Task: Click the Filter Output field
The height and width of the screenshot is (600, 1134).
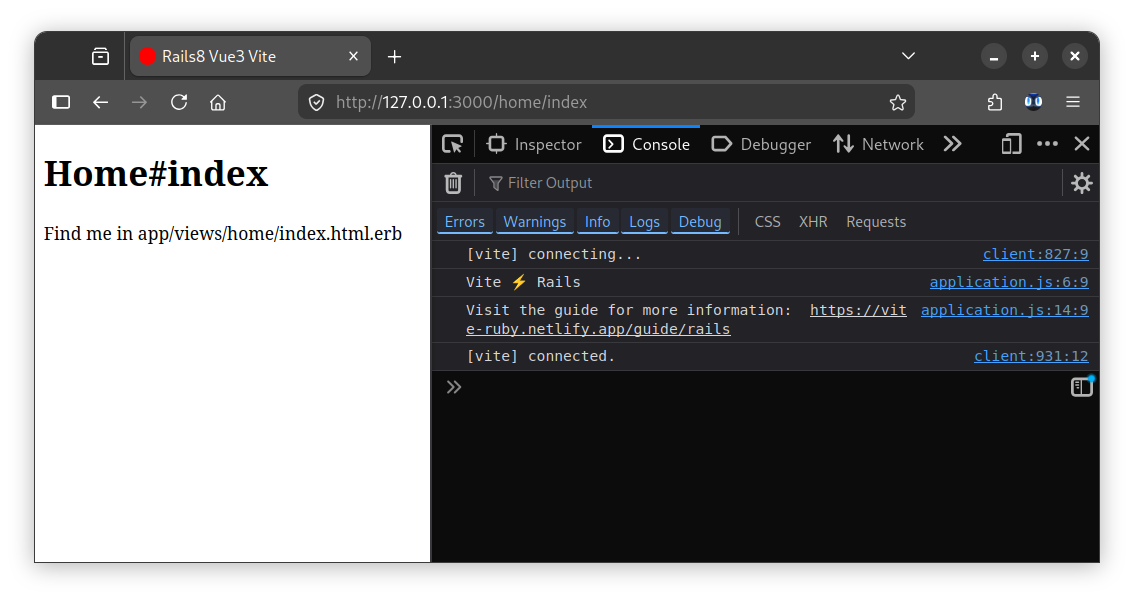Action: point(771,183)
